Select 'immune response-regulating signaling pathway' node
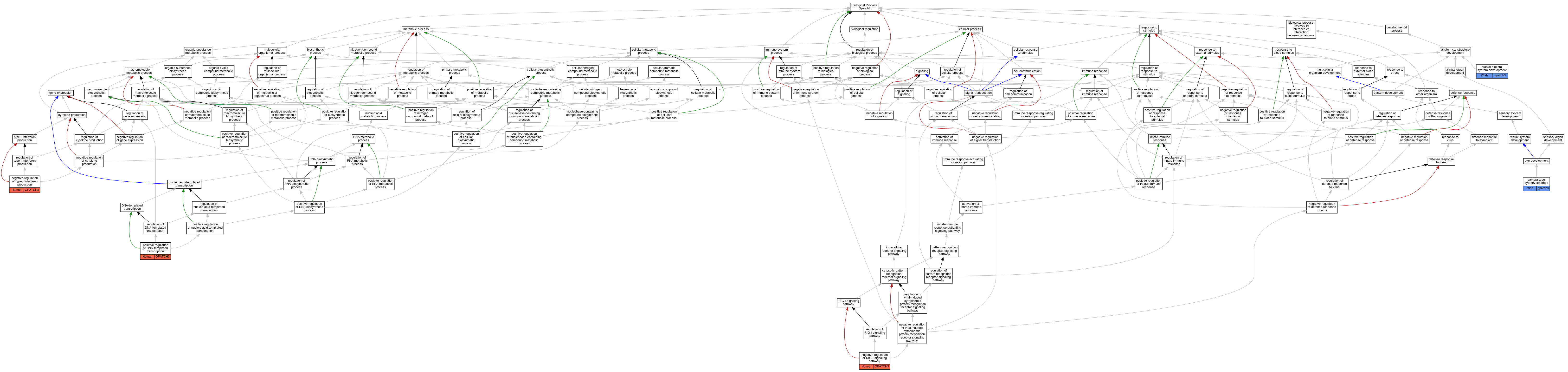The height and width of the screenshot is (372, 1568). [1033, 115]
